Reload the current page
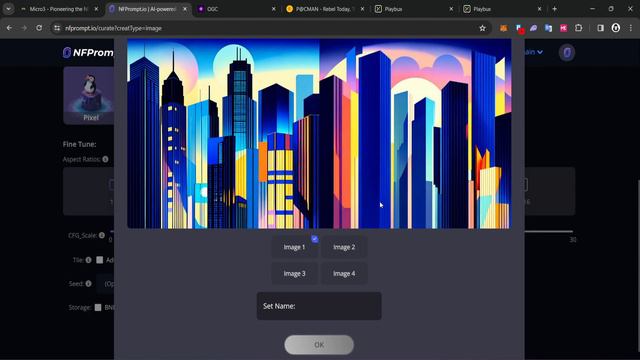Viewport: 640px width, 360px height. [39, 28]
